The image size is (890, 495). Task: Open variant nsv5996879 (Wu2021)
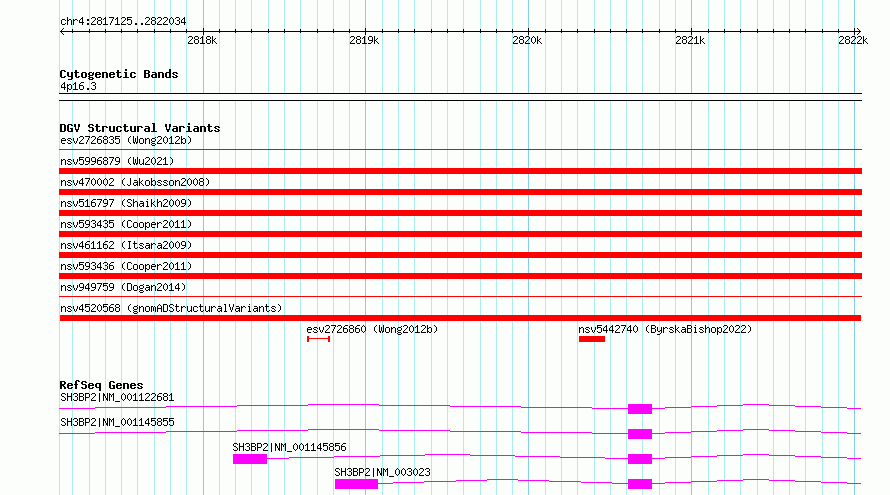point(117,161)
